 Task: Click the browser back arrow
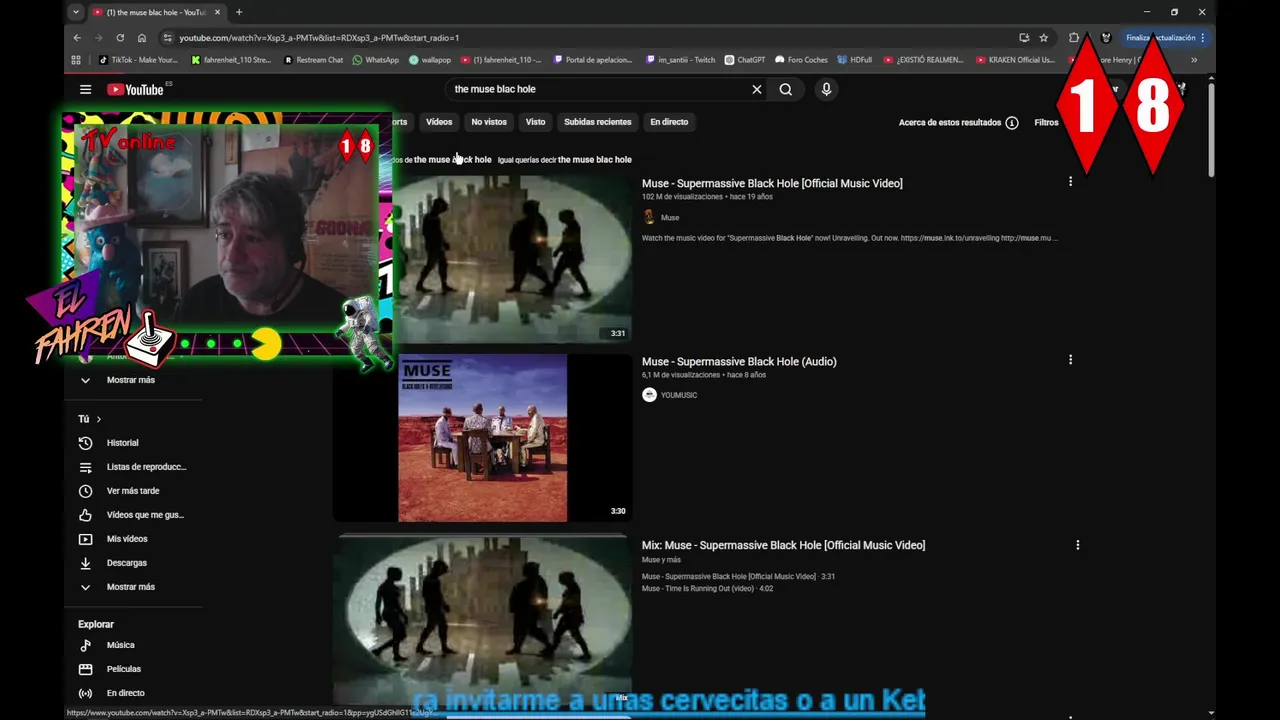[x=77, y=38]
